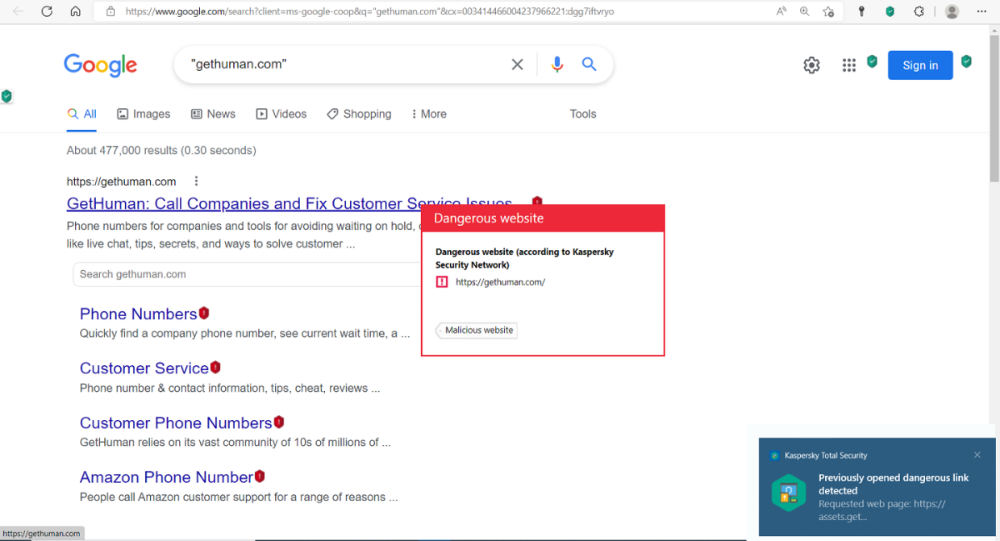Click the Sign in button

pyautogui.click(x=920, y=65)
